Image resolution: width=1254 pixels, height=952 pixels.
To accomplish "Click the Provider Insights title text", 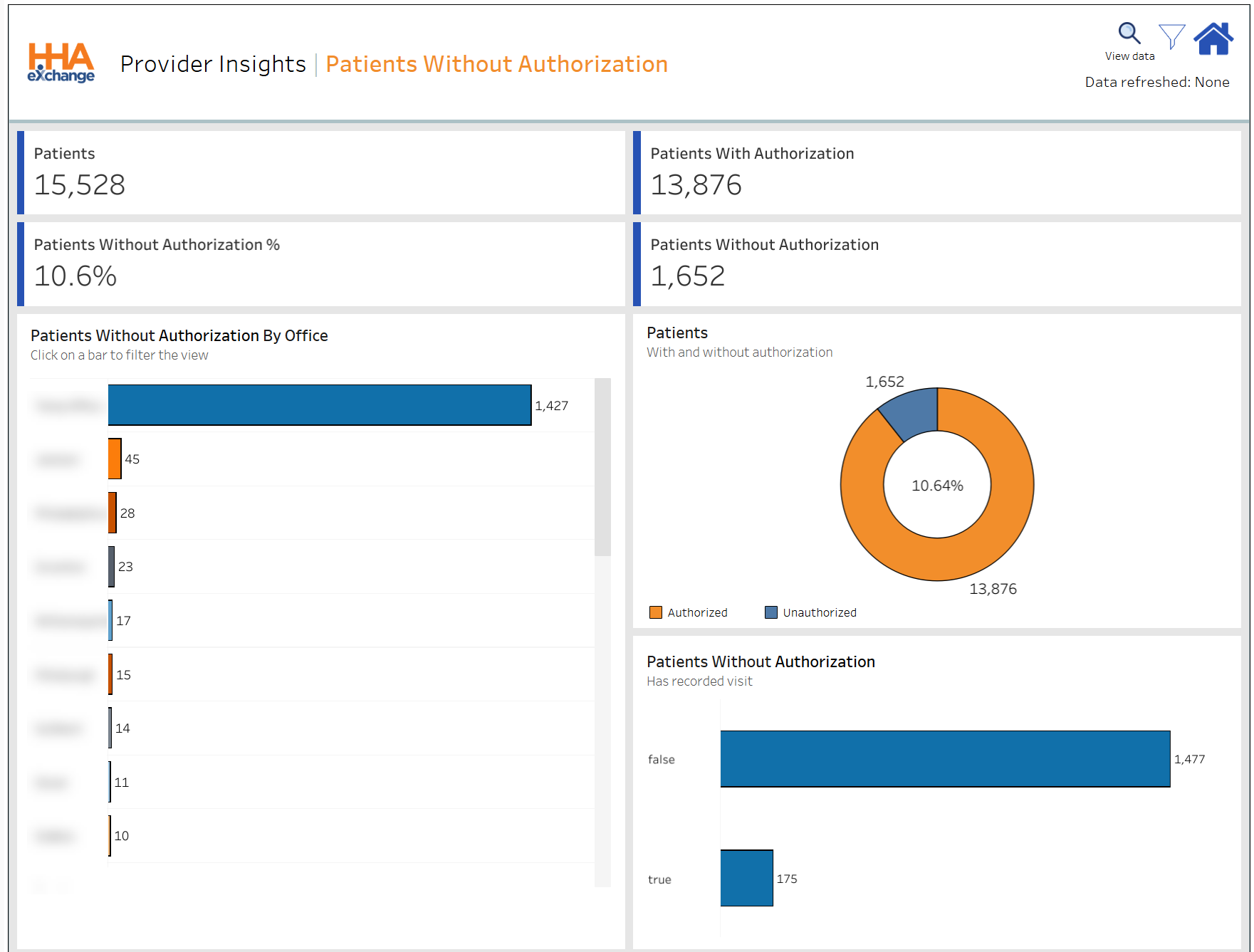I will [213, 64].
